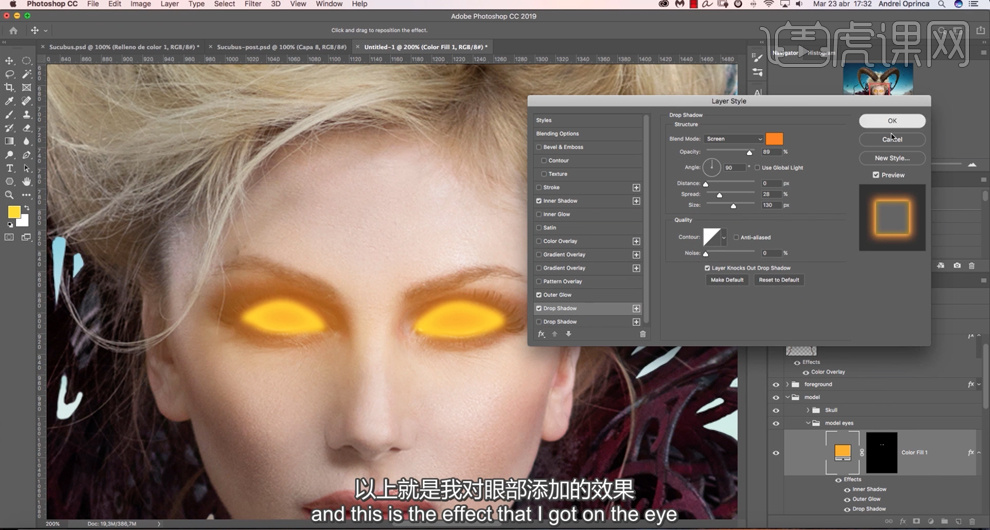The height and width of the screenshot is (530, 990).
Task: Enable the Bevel & Emboss checkbox
Action: [539, 147]
